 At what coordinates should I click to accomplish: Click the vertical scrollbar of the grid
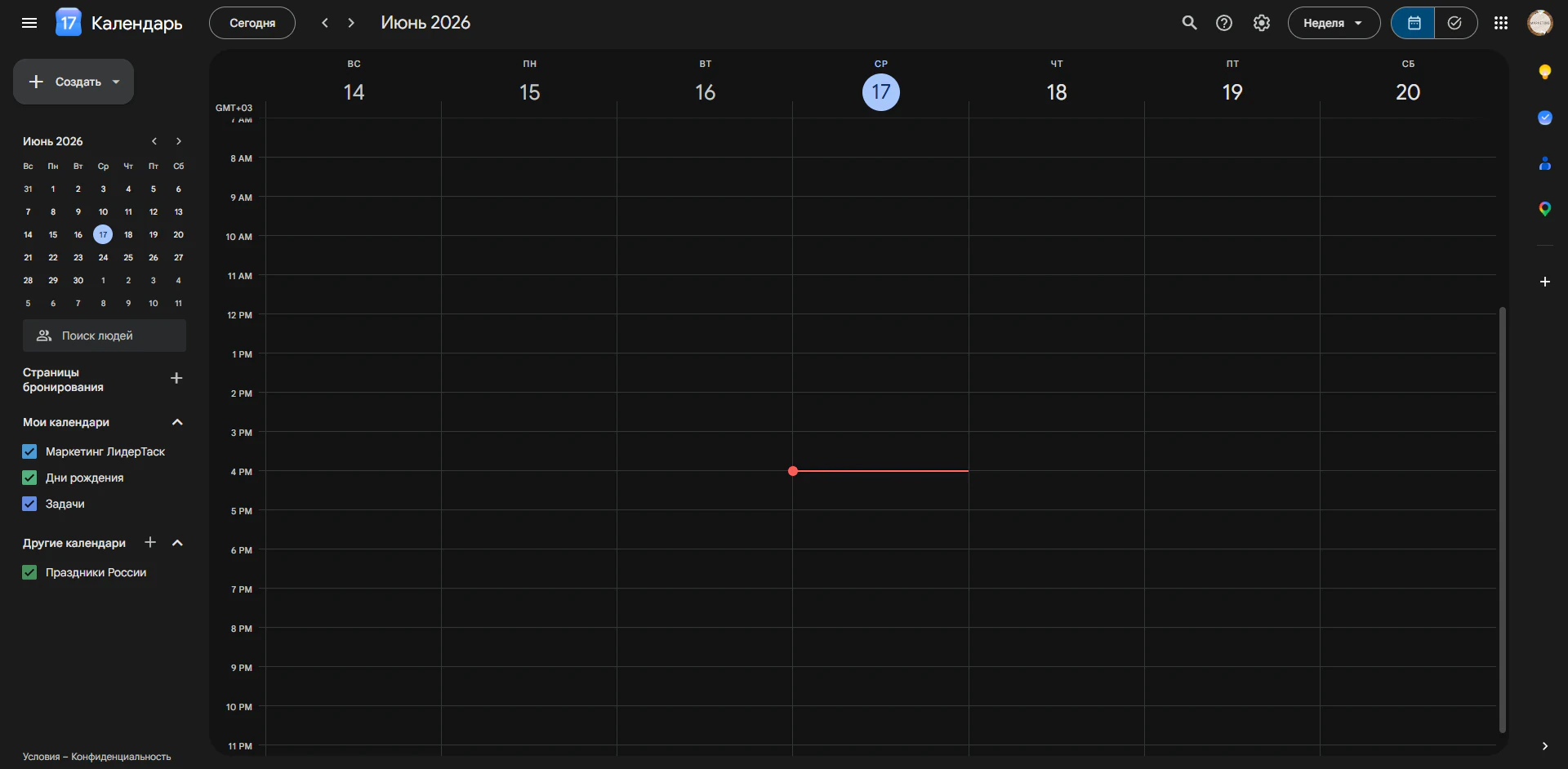coord(1502,519)
